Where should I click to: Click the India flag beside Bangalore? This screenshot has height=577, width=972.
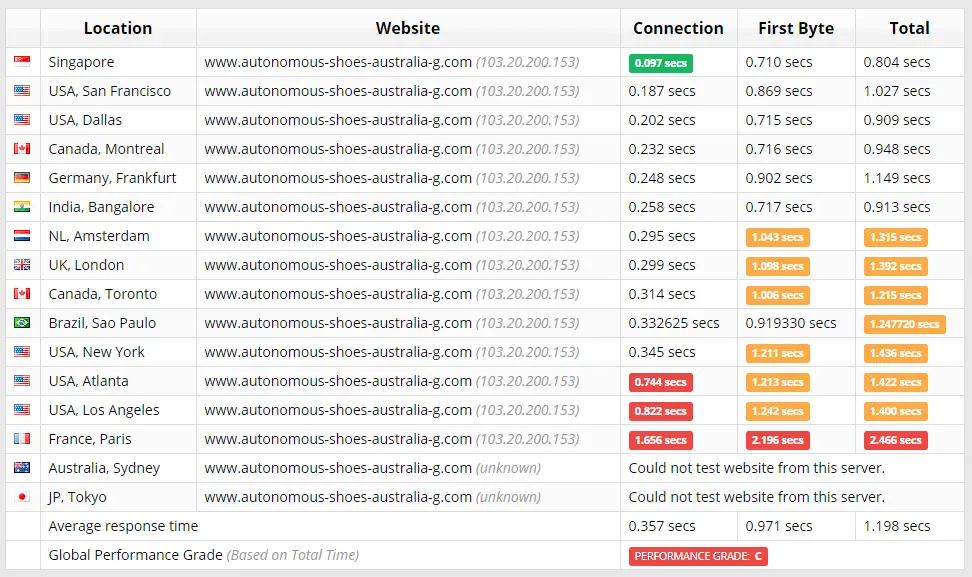[22, 206]
